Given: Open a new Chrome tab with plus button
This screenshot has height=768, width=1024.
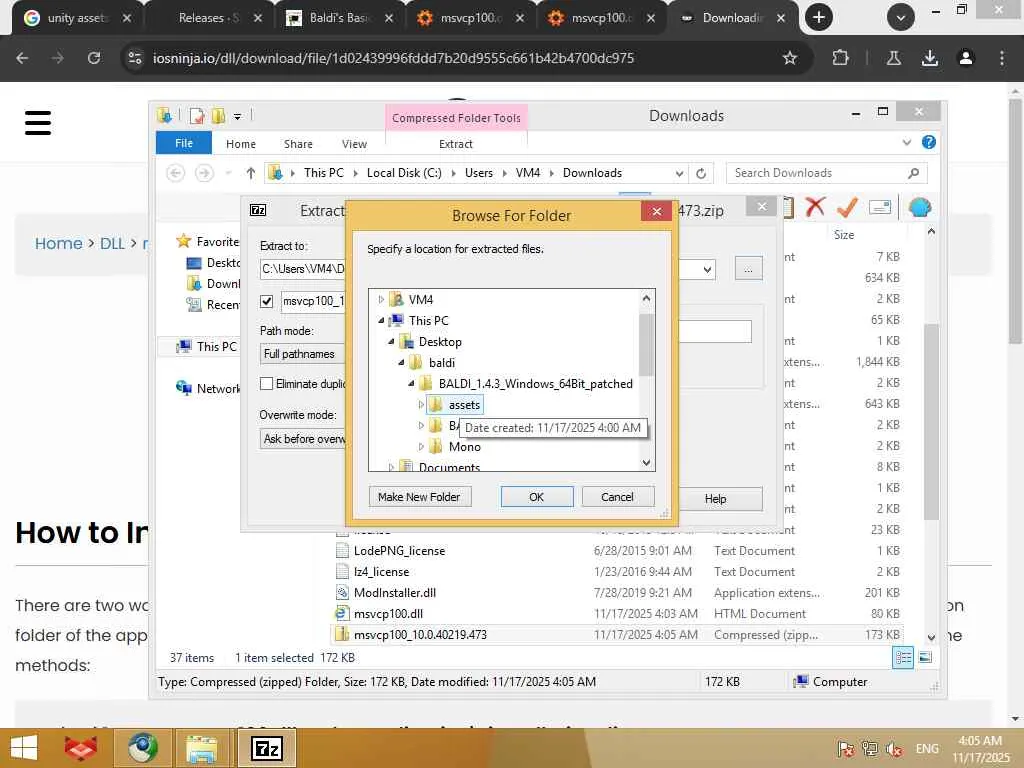Looking at the screenshot, I should [818, 18].
